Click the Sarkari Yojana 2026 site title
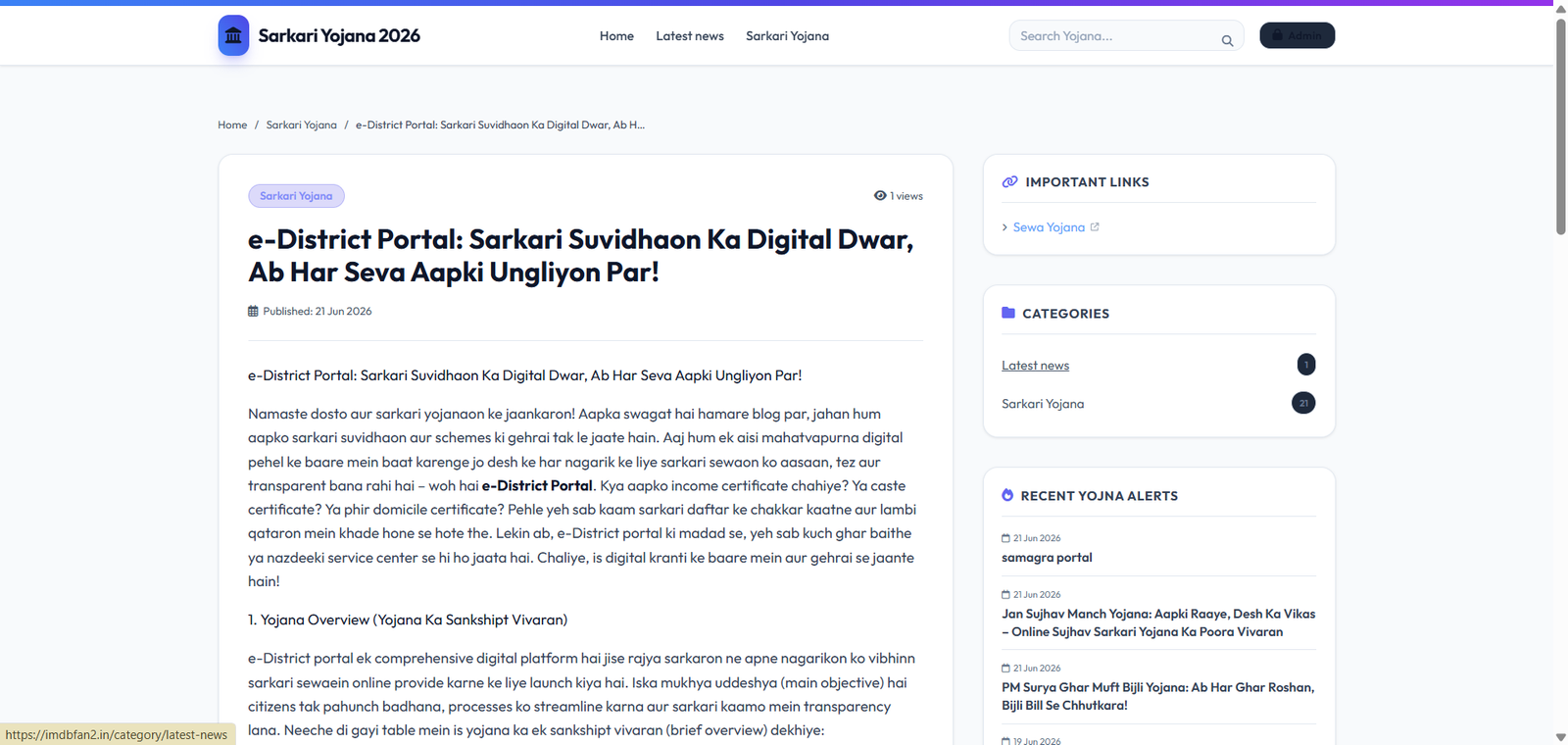 click(339, 36)
